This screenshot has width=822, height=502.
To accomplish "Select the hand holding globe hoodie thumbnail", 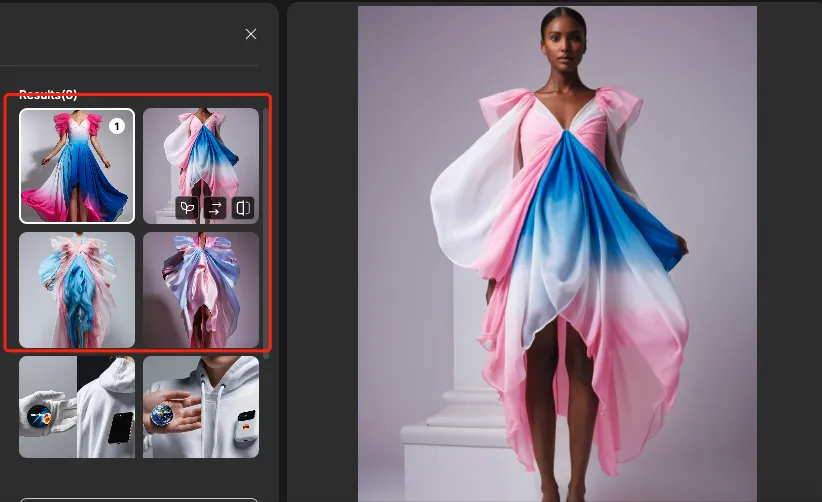I will click(200, 406).
